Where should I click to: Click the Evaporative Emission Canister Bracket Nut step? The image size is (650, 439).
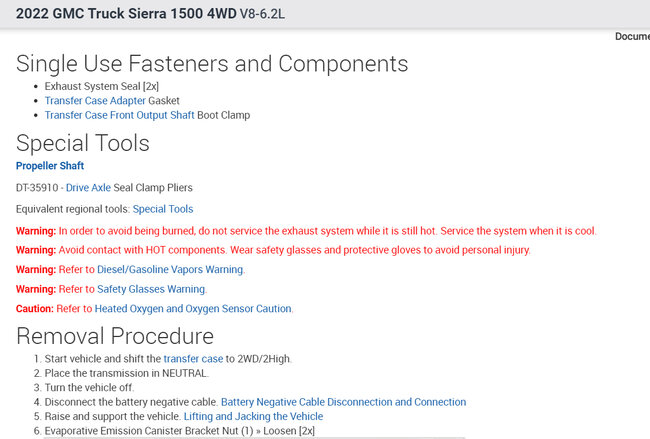point(168,430)
